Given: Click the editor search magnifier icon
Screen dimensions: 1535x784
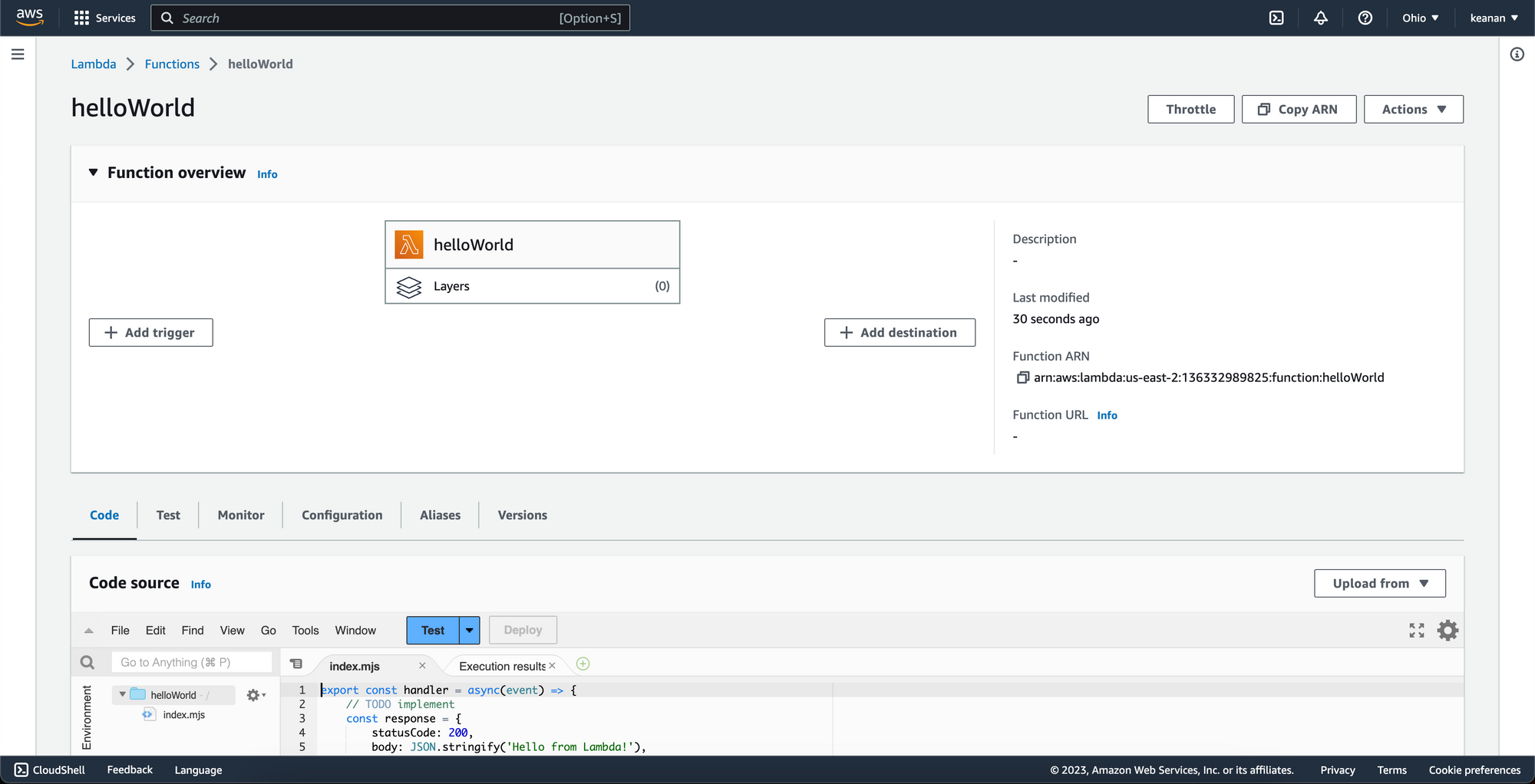Looking at the screenshot, I should point(87,662).
